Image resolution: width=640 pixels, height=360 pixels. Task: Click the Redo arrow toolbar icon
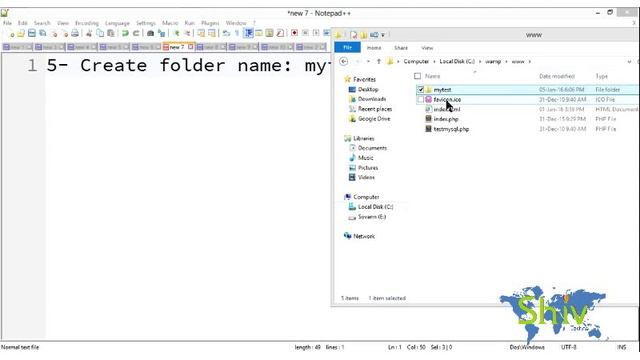pyautogui.click(x=136, y=33)
